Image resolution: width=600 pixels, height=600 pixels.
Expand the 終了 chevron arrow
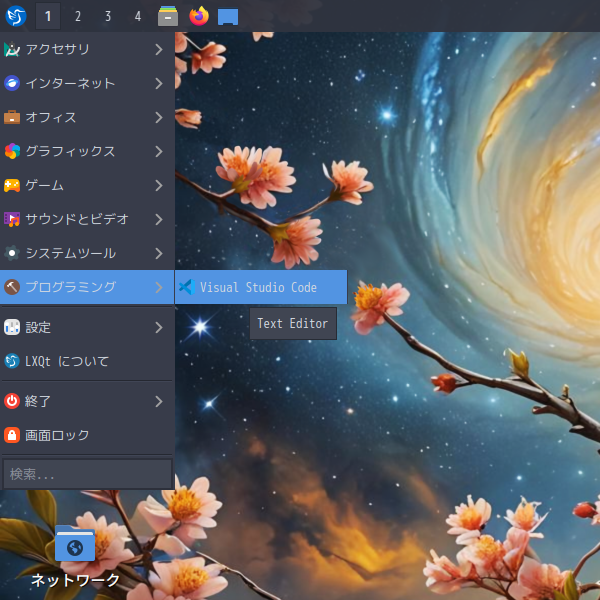click(x=159, y=401)
